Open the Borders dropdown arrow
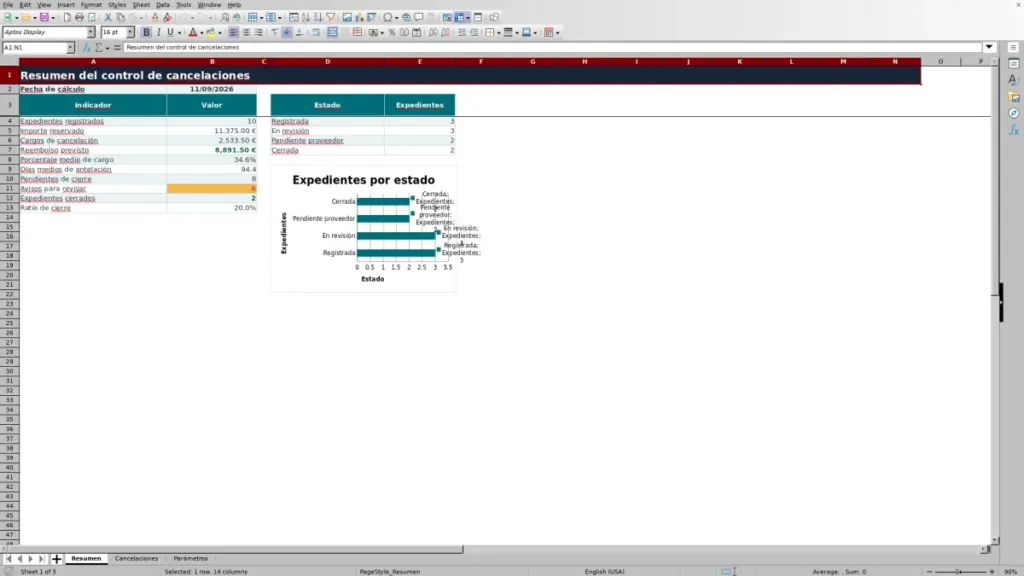1024x576 pixels. pos(498,33)
